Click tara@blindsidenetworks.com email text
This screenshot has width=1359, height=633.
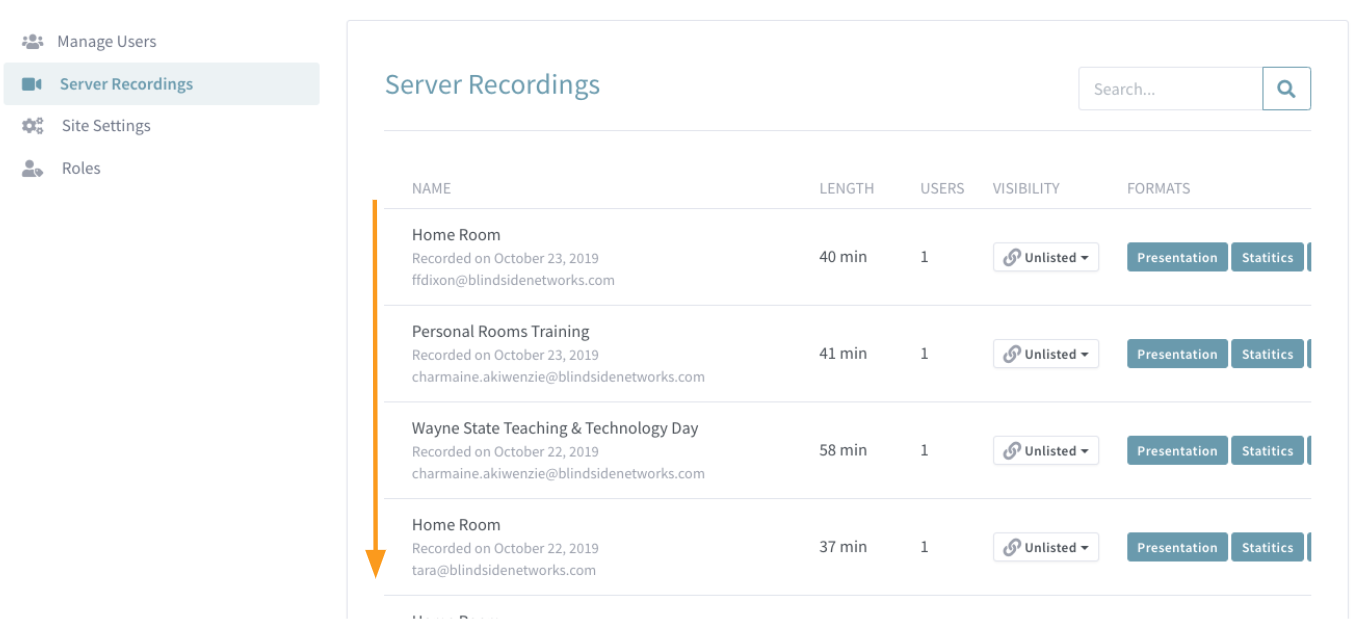click(x=504, y=570)
